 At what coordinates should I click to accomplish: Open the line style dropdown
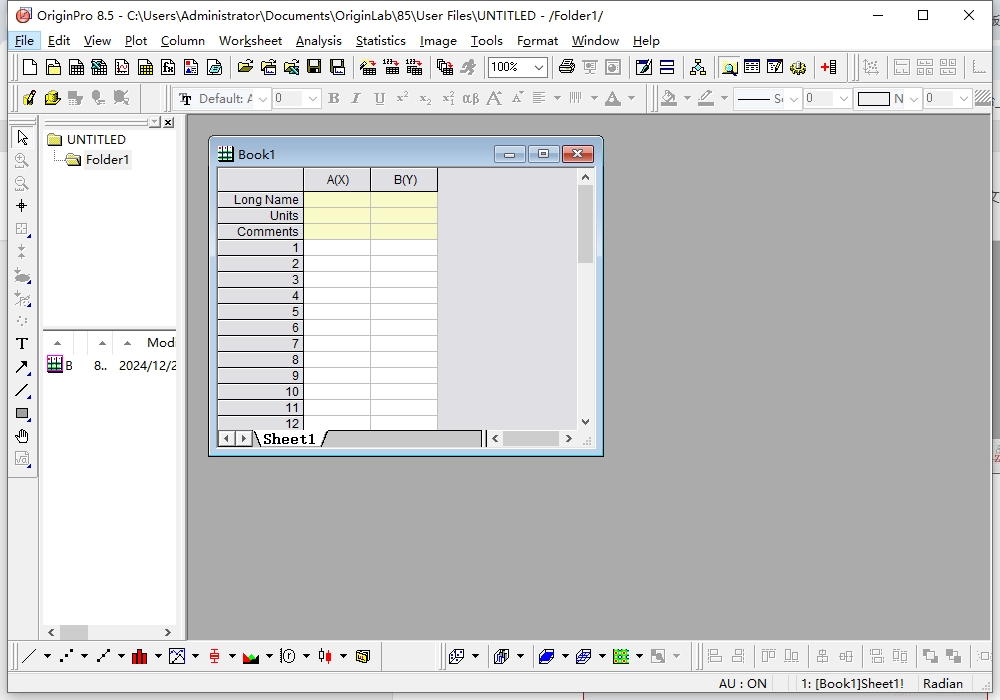pyautogui.click(x=793, y=99)
